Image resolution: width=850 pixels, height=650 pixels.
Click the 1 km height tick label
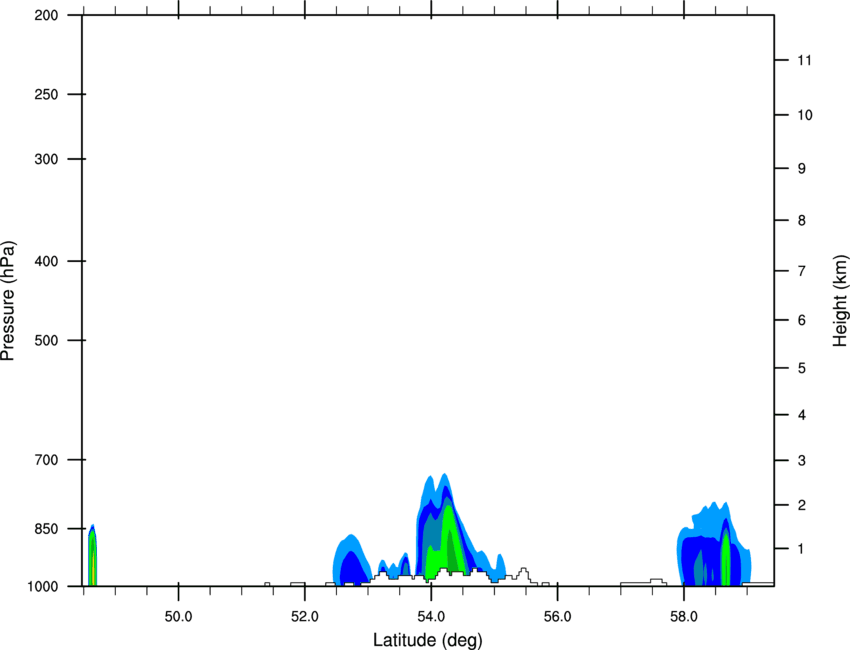pyautogui.click(x=801, y=549)
